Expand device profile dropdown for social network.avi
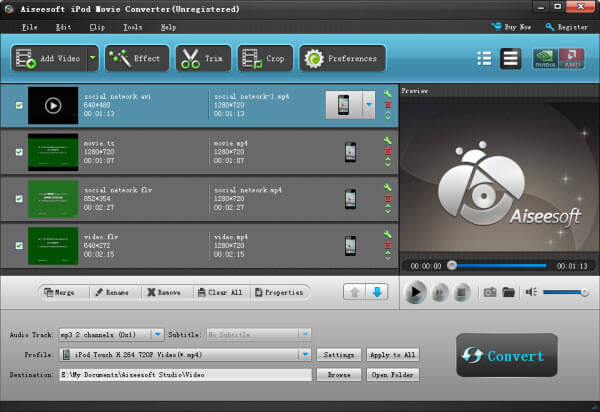This screenshot has height=412, width=600. pyautogui.click(x=369, y=105)
